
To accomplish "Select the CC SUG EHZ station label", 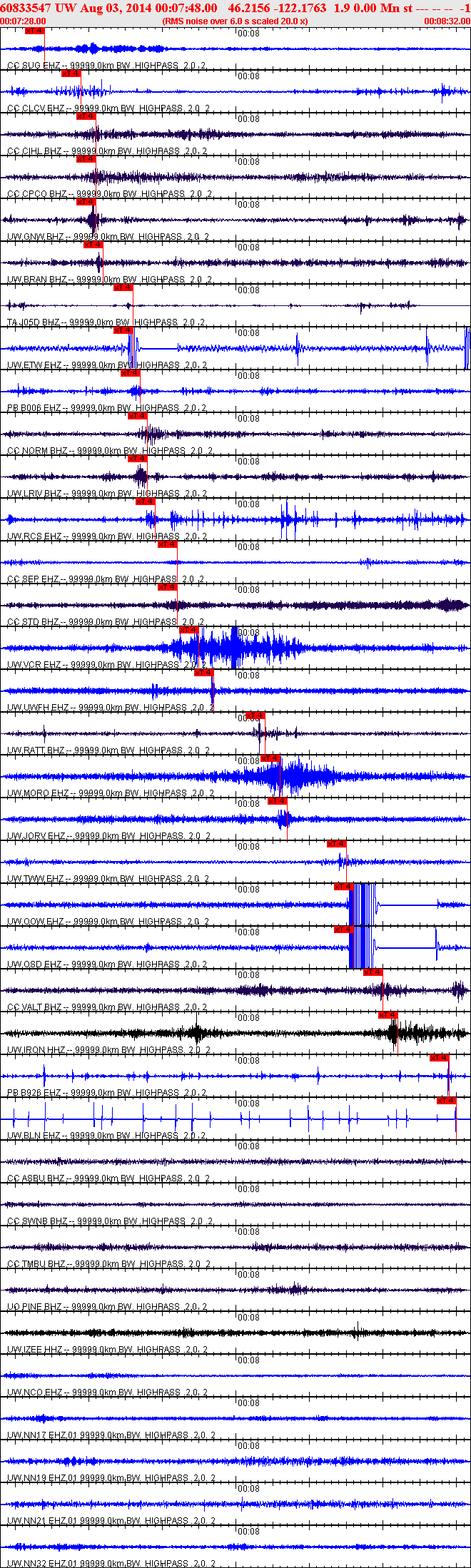I will tap(107, 66).
